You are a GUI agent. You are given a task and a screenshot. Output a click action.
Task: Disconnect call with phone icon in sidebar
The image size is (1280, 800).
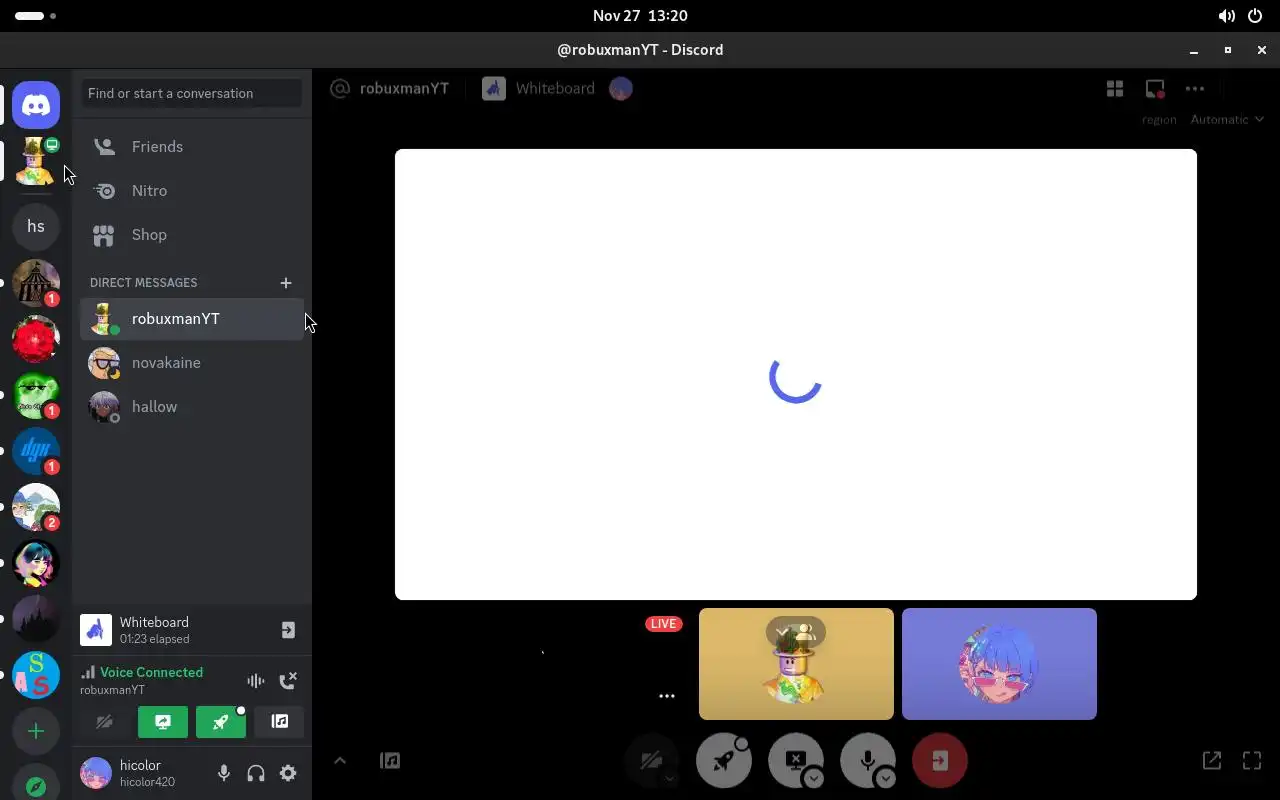click(288, 681)
